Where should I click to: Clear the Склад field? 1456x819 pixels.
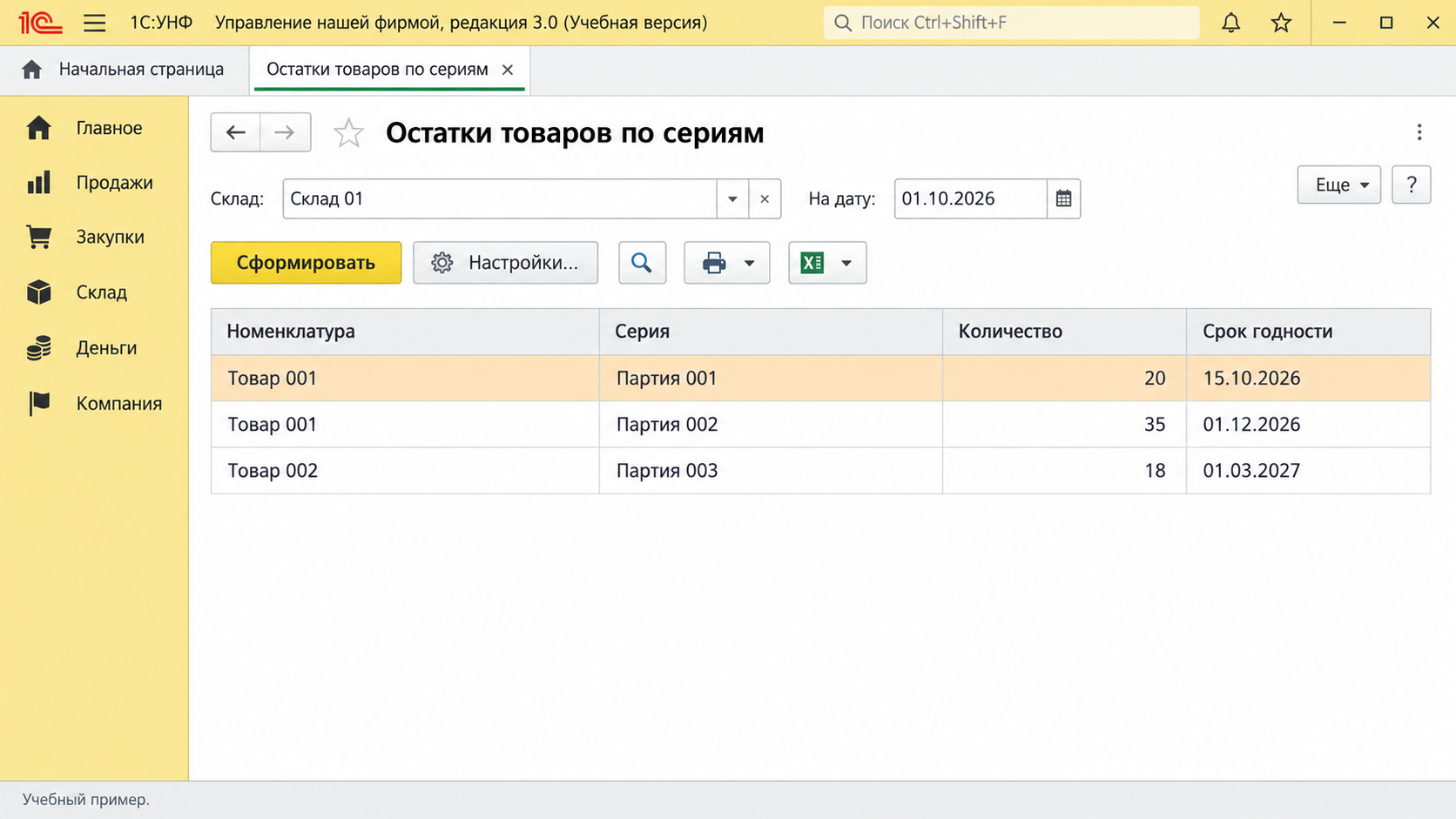765,198
